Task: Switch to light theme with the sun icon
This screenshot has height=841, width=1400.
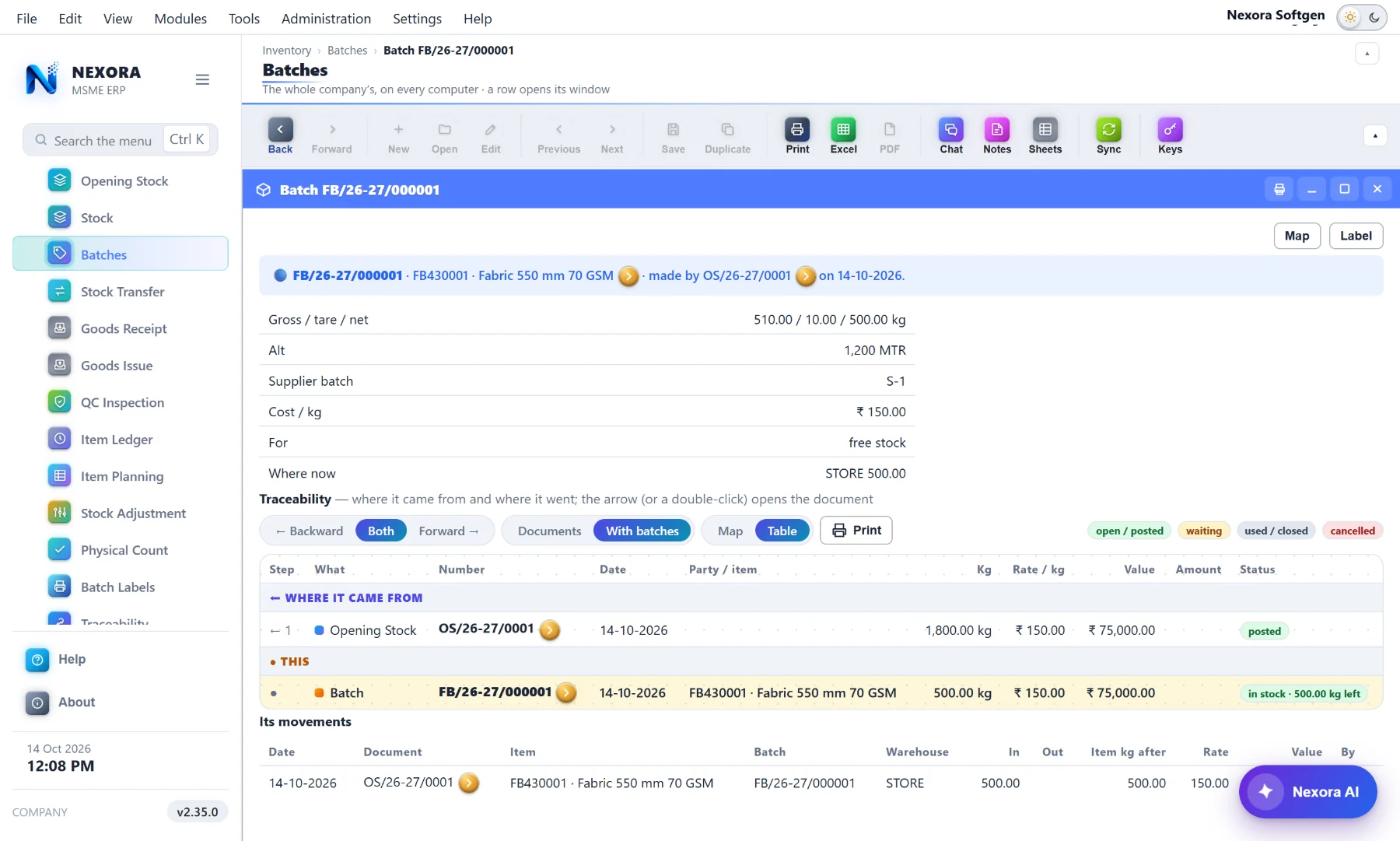Action: 1350,17
